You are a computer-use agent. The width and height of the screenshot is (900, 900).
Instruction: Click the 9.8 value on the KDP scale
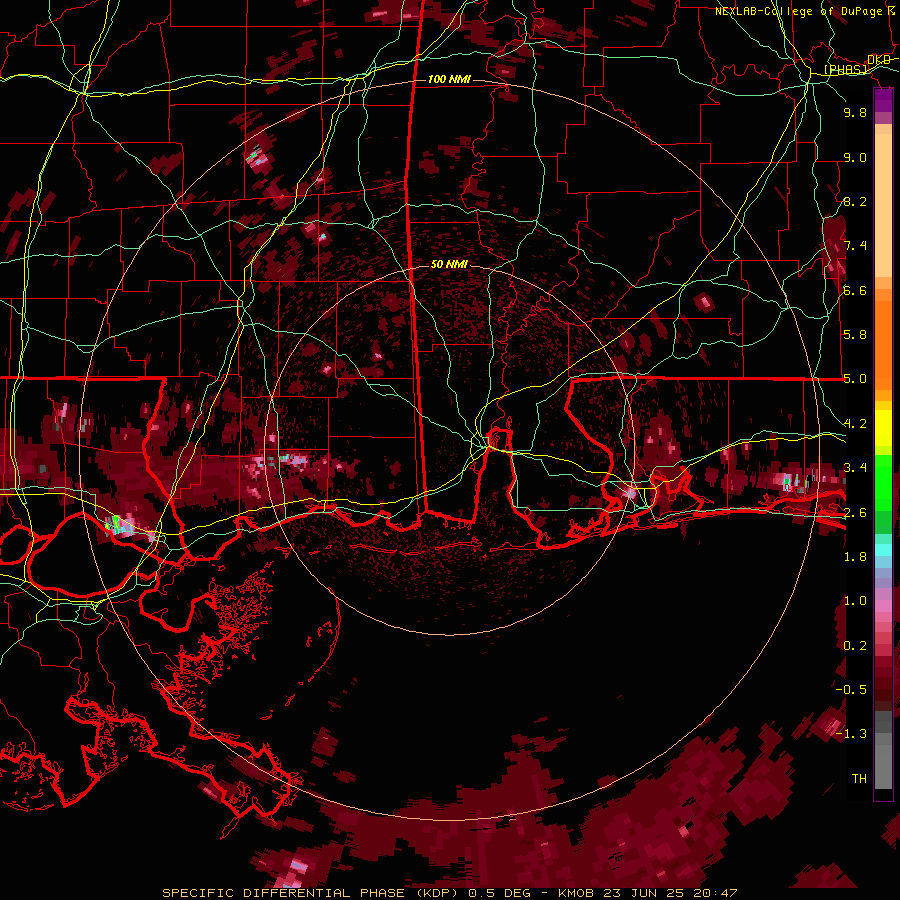tap(855, 112)
